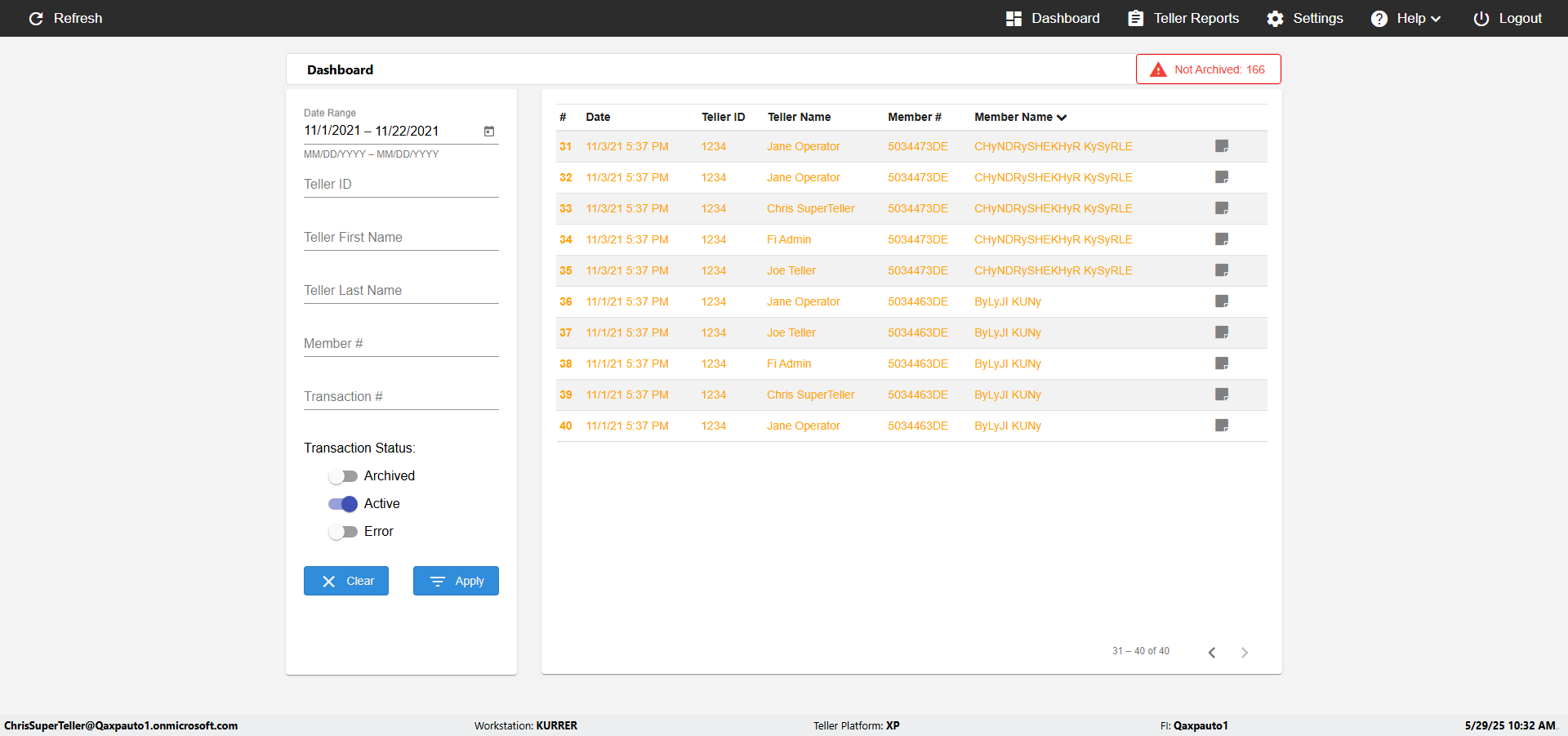Open the Dashboard menu item
The height and width of the screenshot is (736, 1568).
(x=1052, y=18)
